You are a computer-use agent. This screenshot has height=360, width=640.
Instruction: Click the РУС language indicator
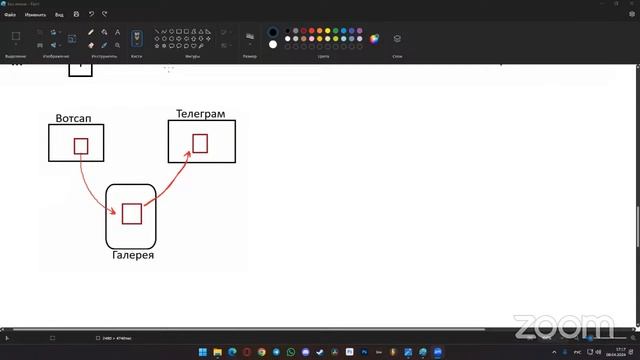[577, 352]
